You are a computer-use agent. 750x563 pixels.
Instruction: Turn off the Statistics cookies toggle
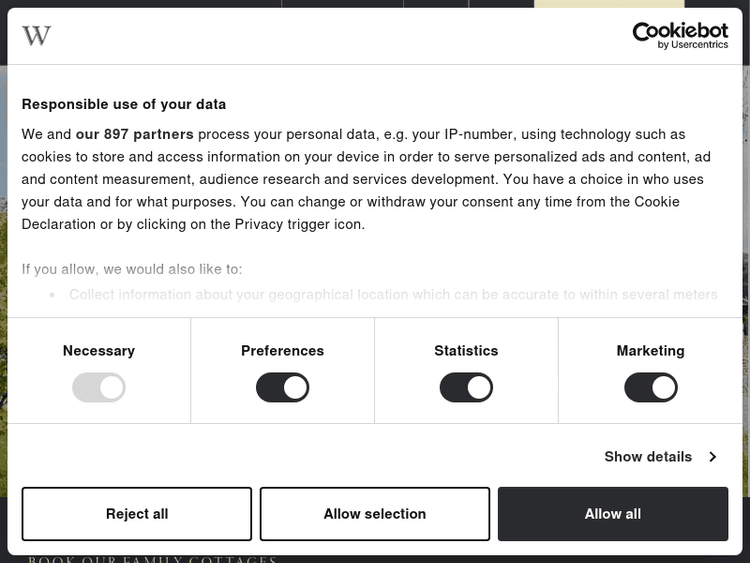(x=466, y=388)
